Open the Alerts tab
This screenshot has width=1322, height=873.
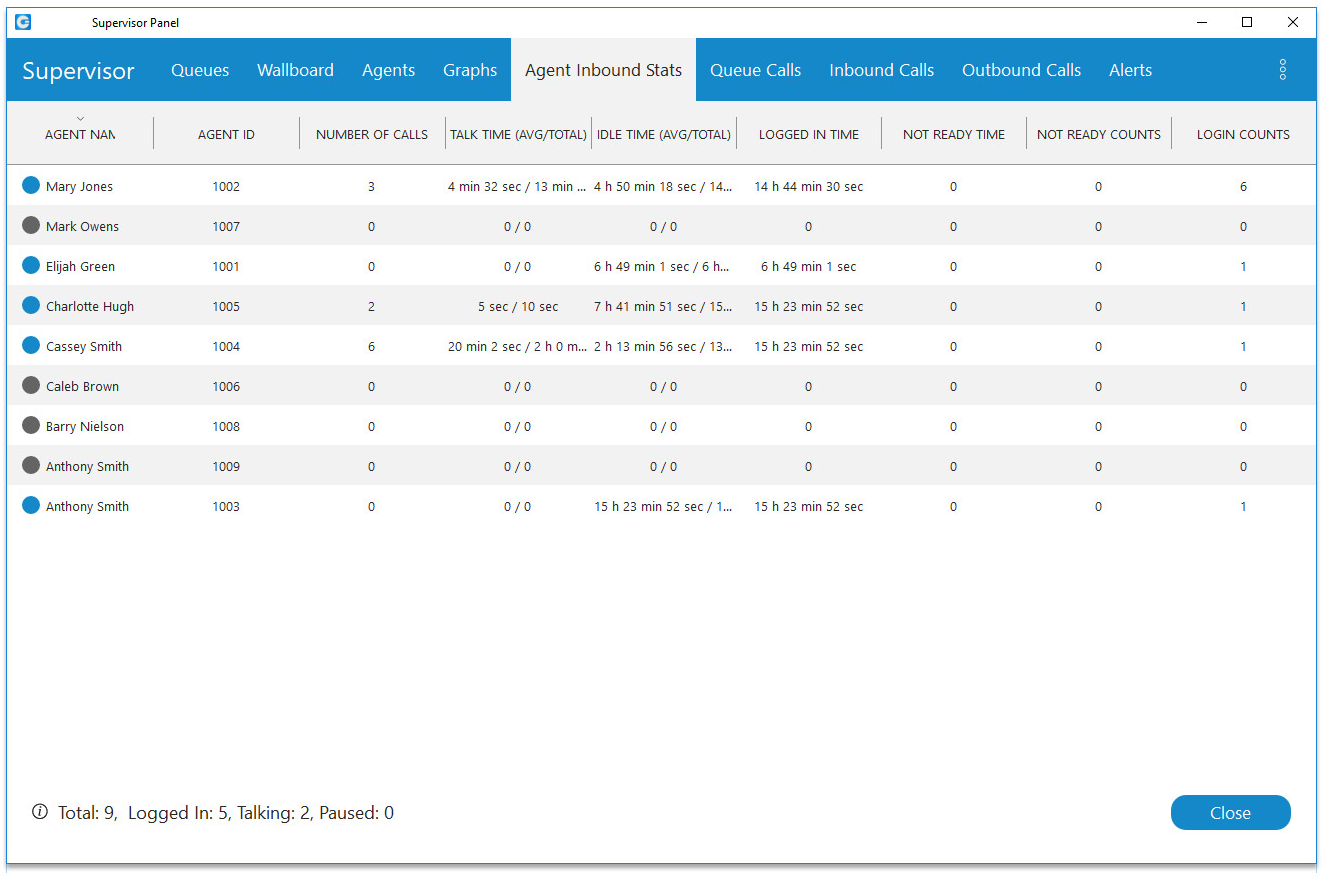1130,70
